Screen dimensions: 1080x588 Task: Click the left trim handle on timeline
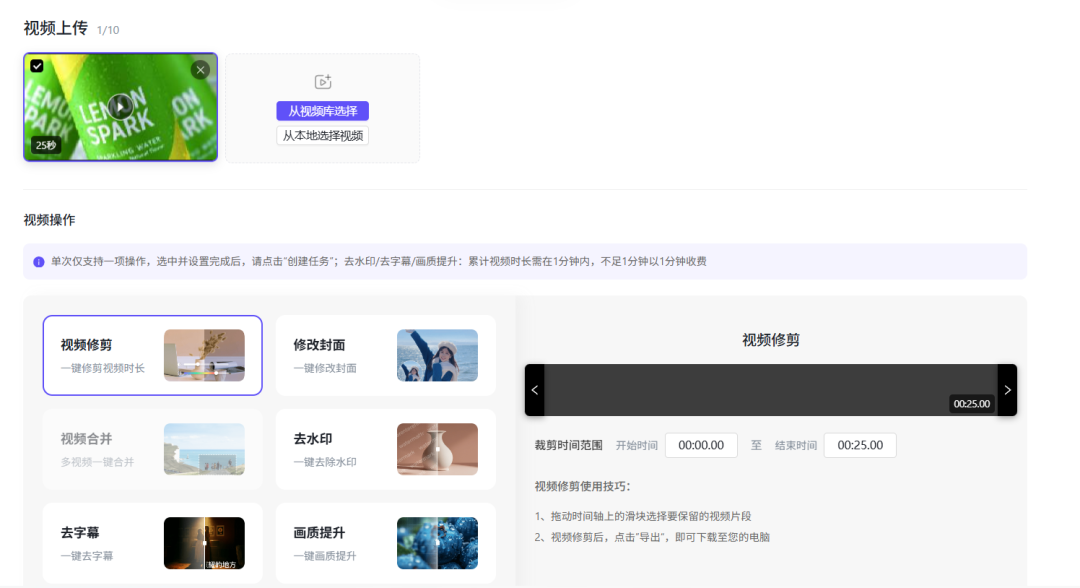(535, 390)
